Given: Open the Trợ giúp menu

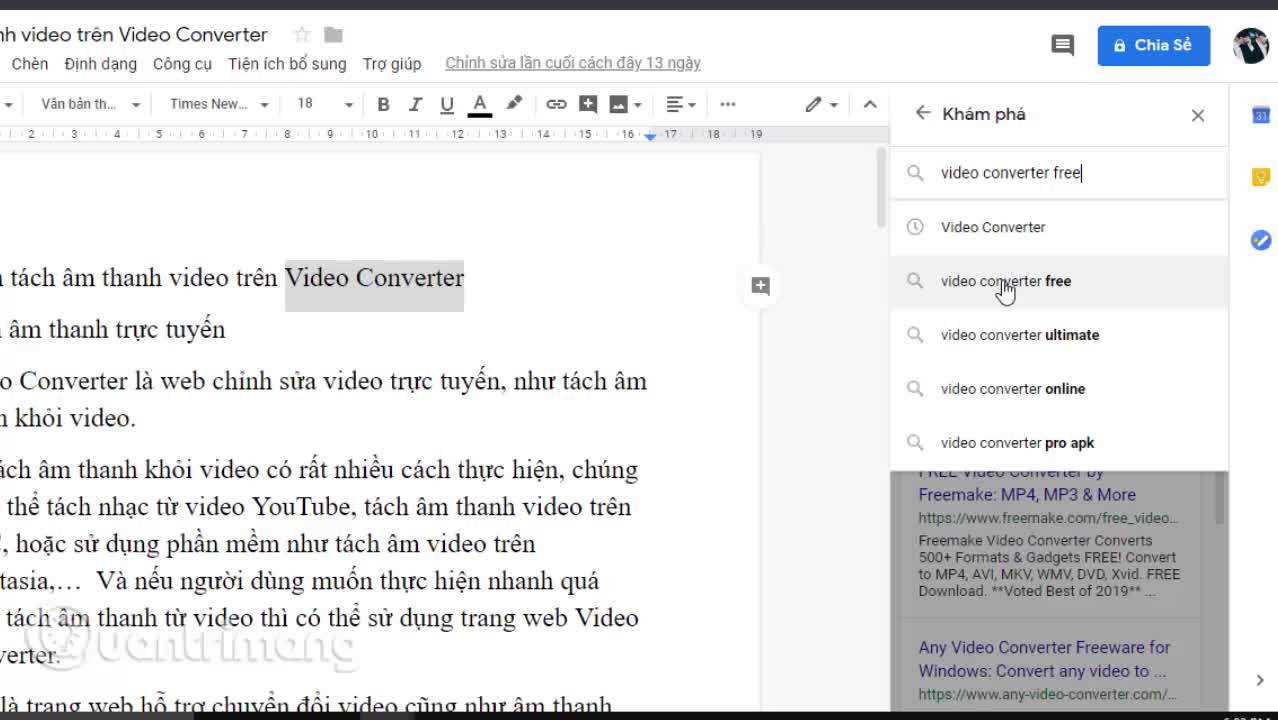Looking at the screenshot, I should click(392, 63).
